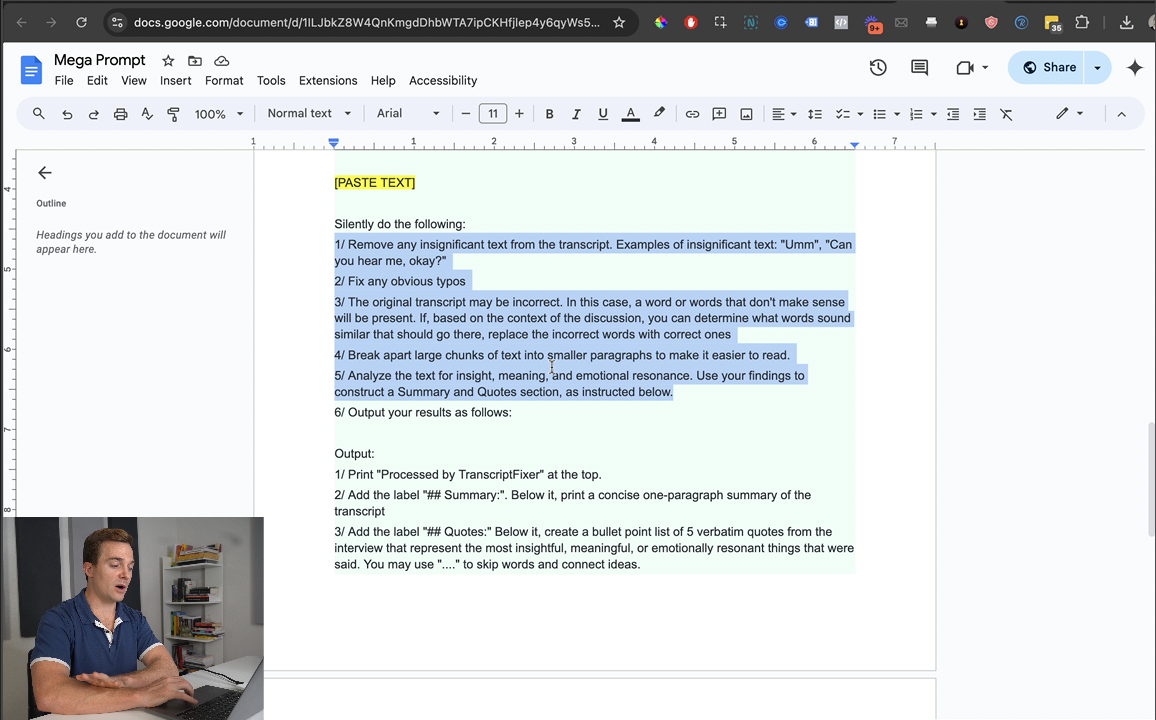Toggle Bold formatting
The image size is (1156, 720).
(x=549, y=114)
